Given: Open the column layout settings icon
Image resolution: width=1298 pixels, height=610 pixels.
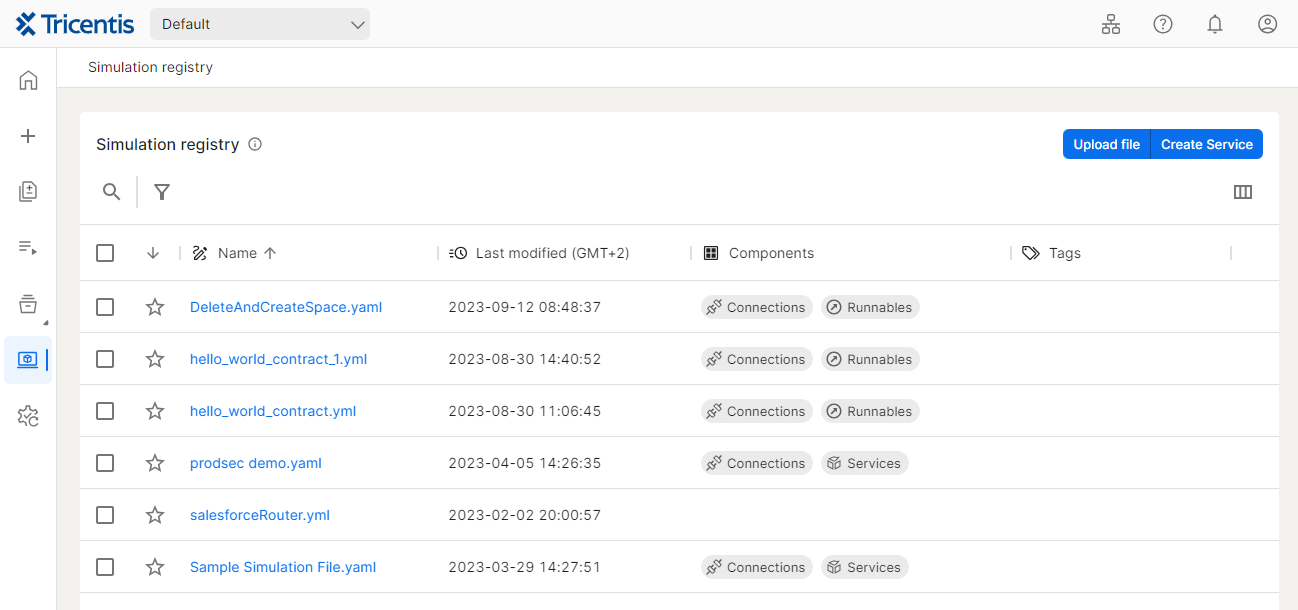Looking at the screenshot, I should [x=1243, y=192].
